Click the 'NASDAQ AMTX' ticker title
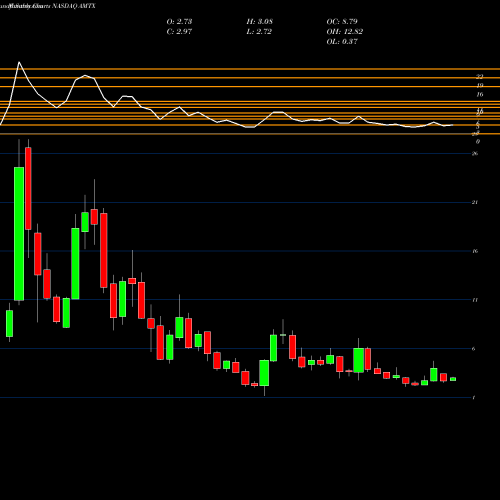 tap(74, 6)
